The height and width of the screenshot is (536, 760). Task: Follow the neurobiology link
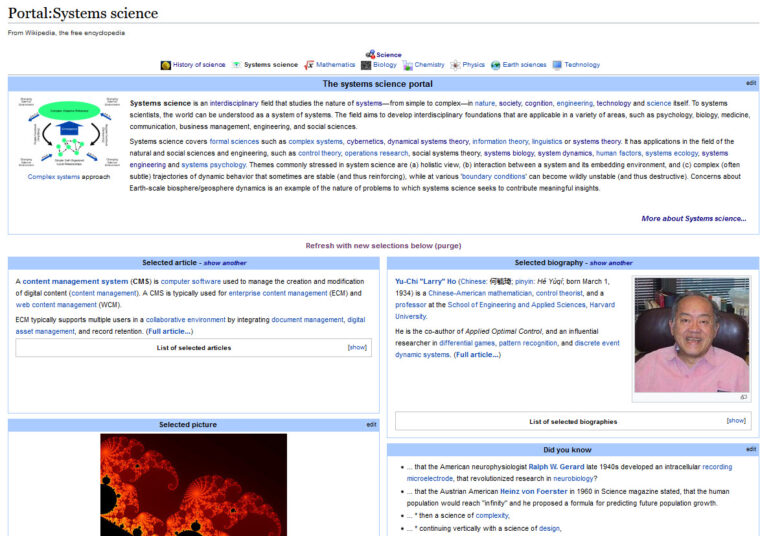pos(573,478)
